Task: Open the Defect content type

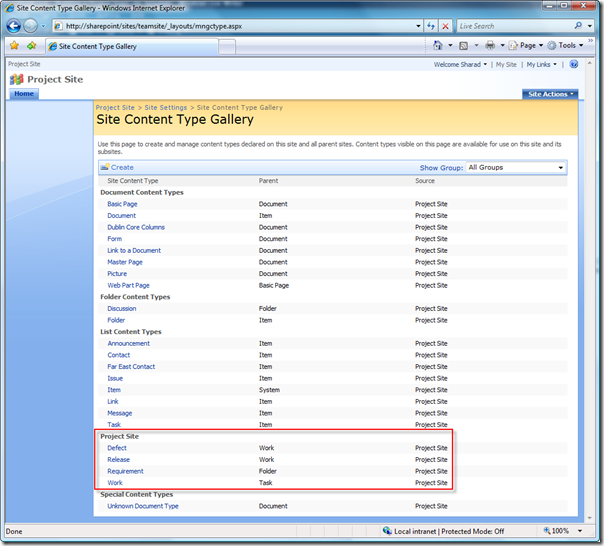Action: 117,448
